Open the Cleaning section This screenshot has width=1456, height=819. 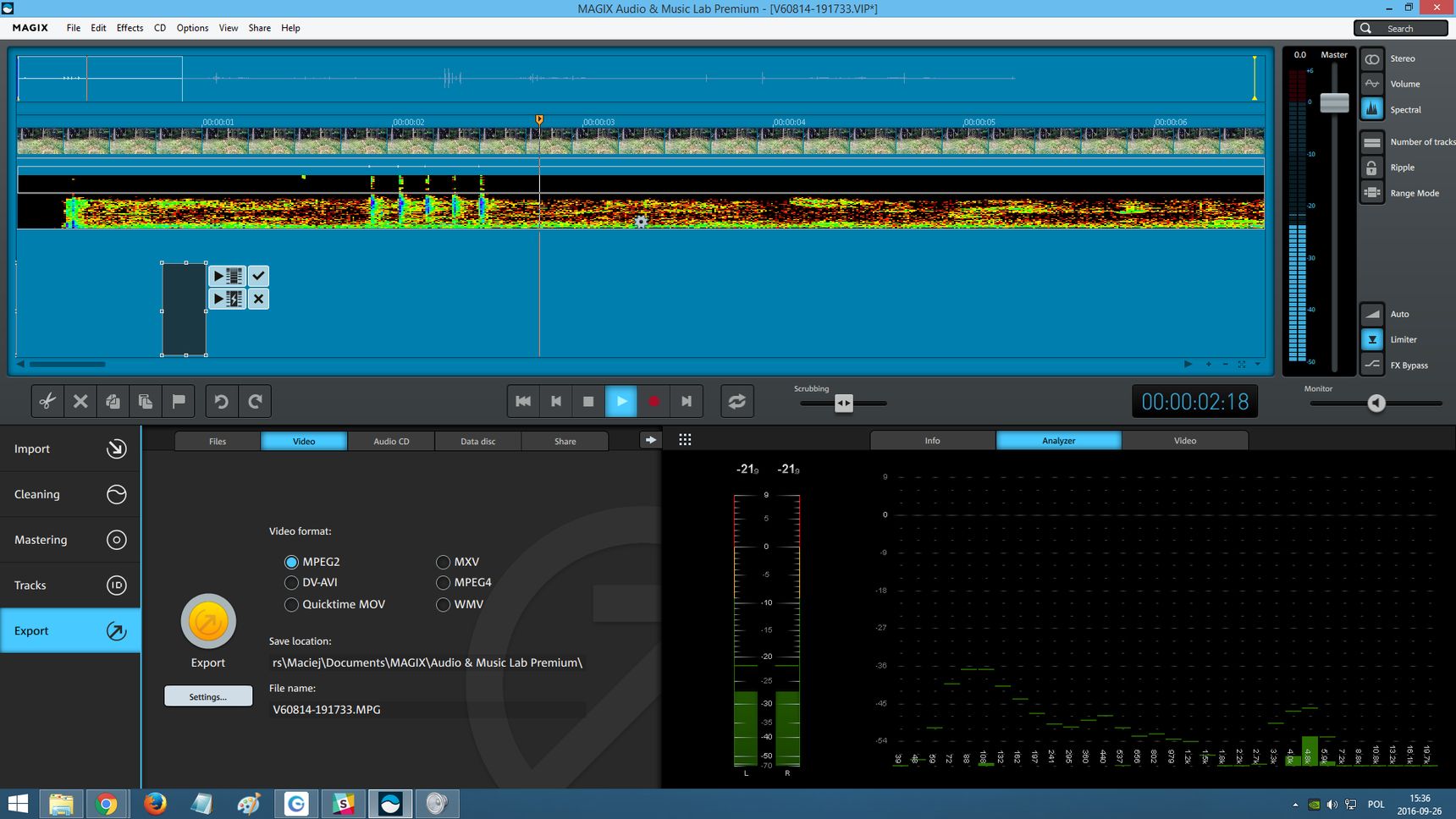coord(70,494)
